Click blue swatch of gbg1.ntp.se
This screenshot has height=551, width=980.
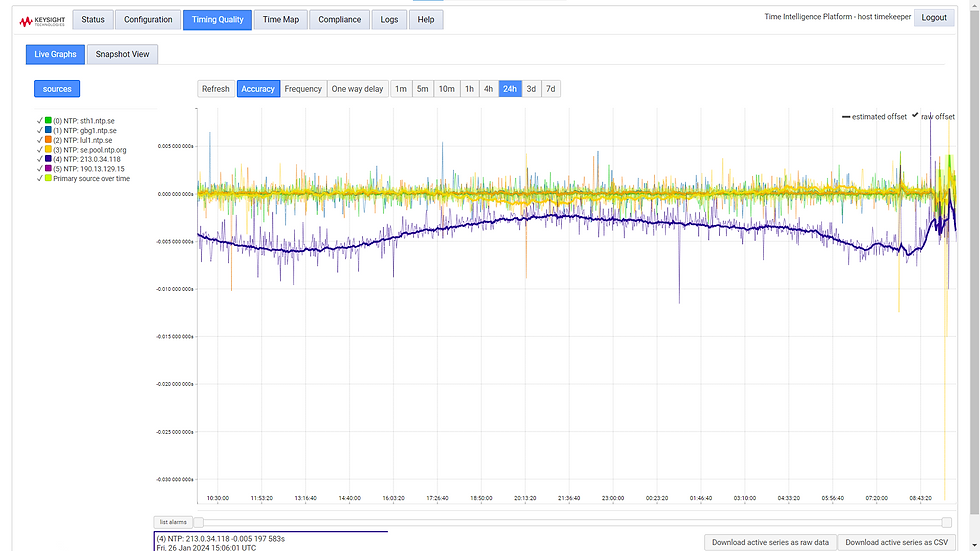[48, 130]
